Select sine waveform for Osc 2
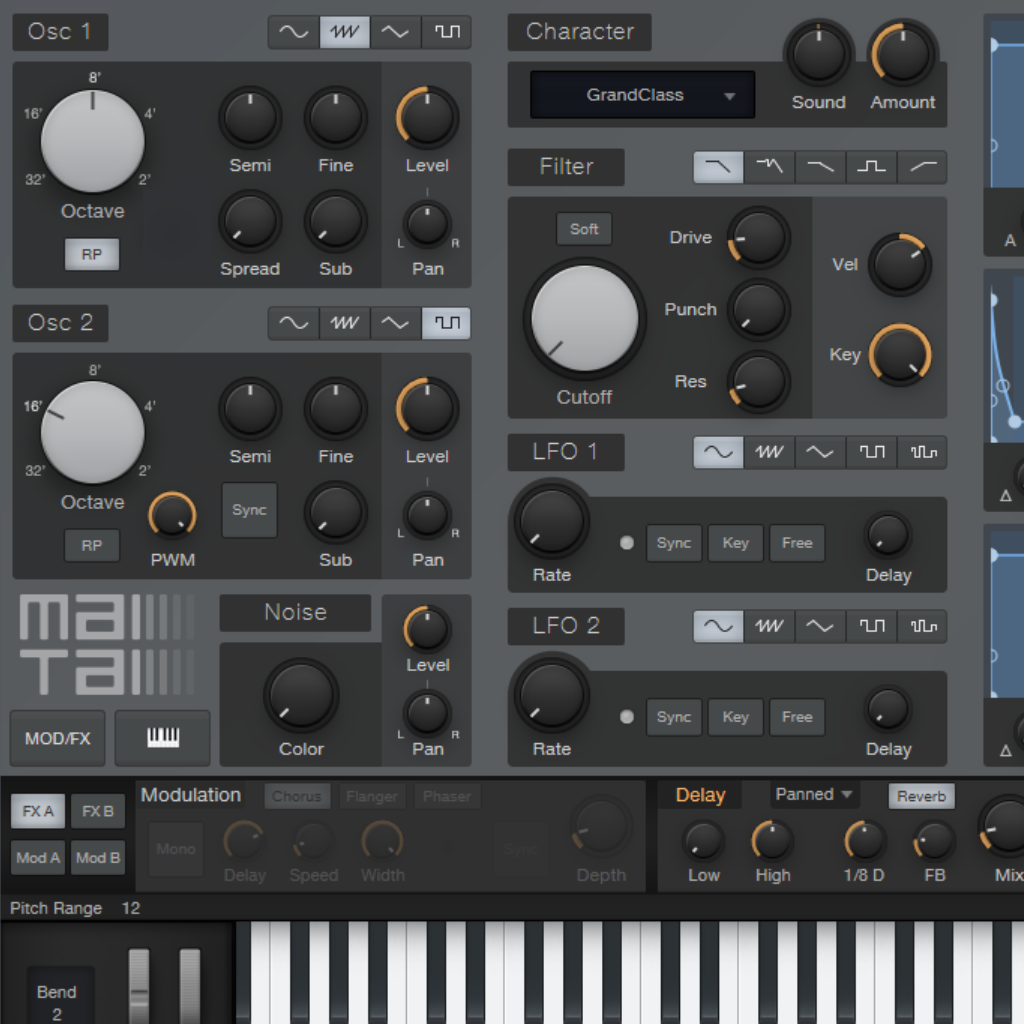 coord(294,323)
